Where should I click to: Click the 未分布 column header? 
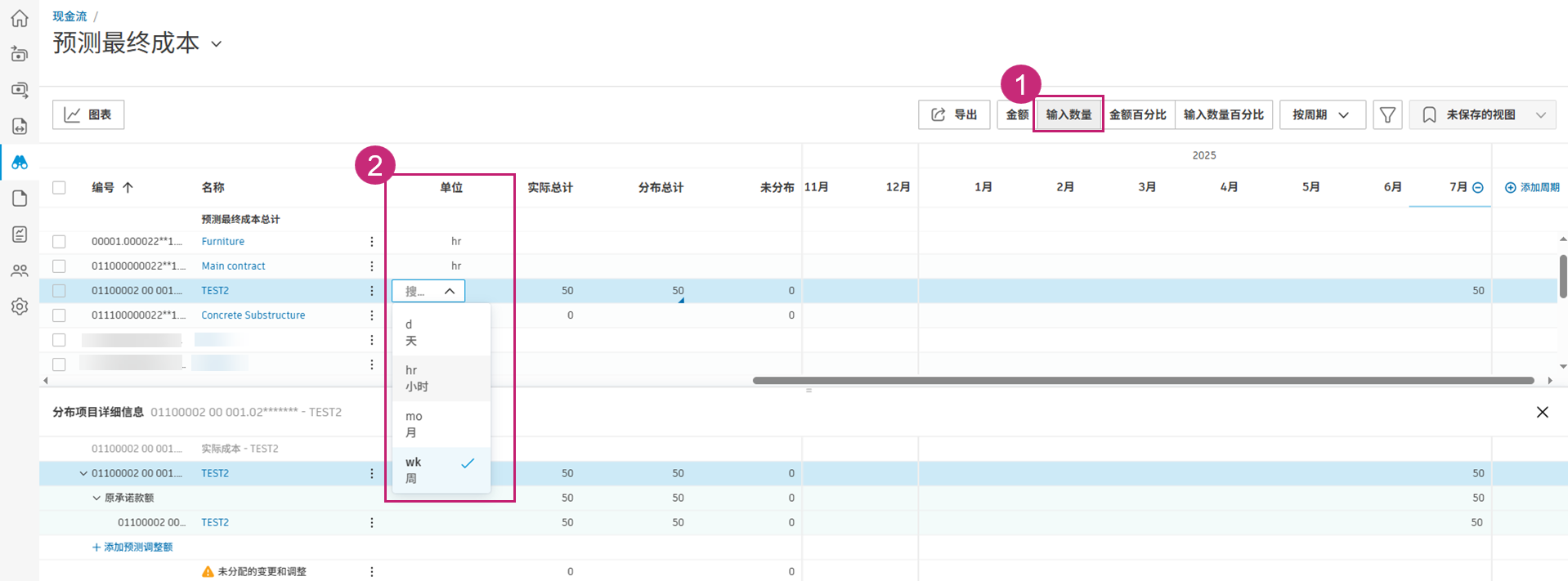777,187
